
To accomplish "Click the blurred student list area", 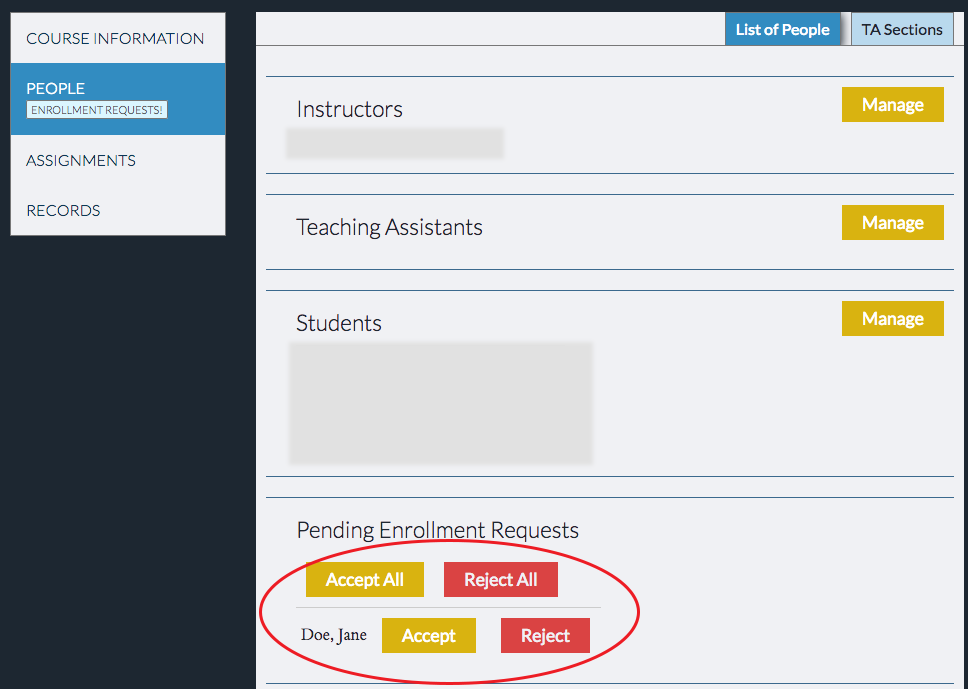I will (441, 403).
